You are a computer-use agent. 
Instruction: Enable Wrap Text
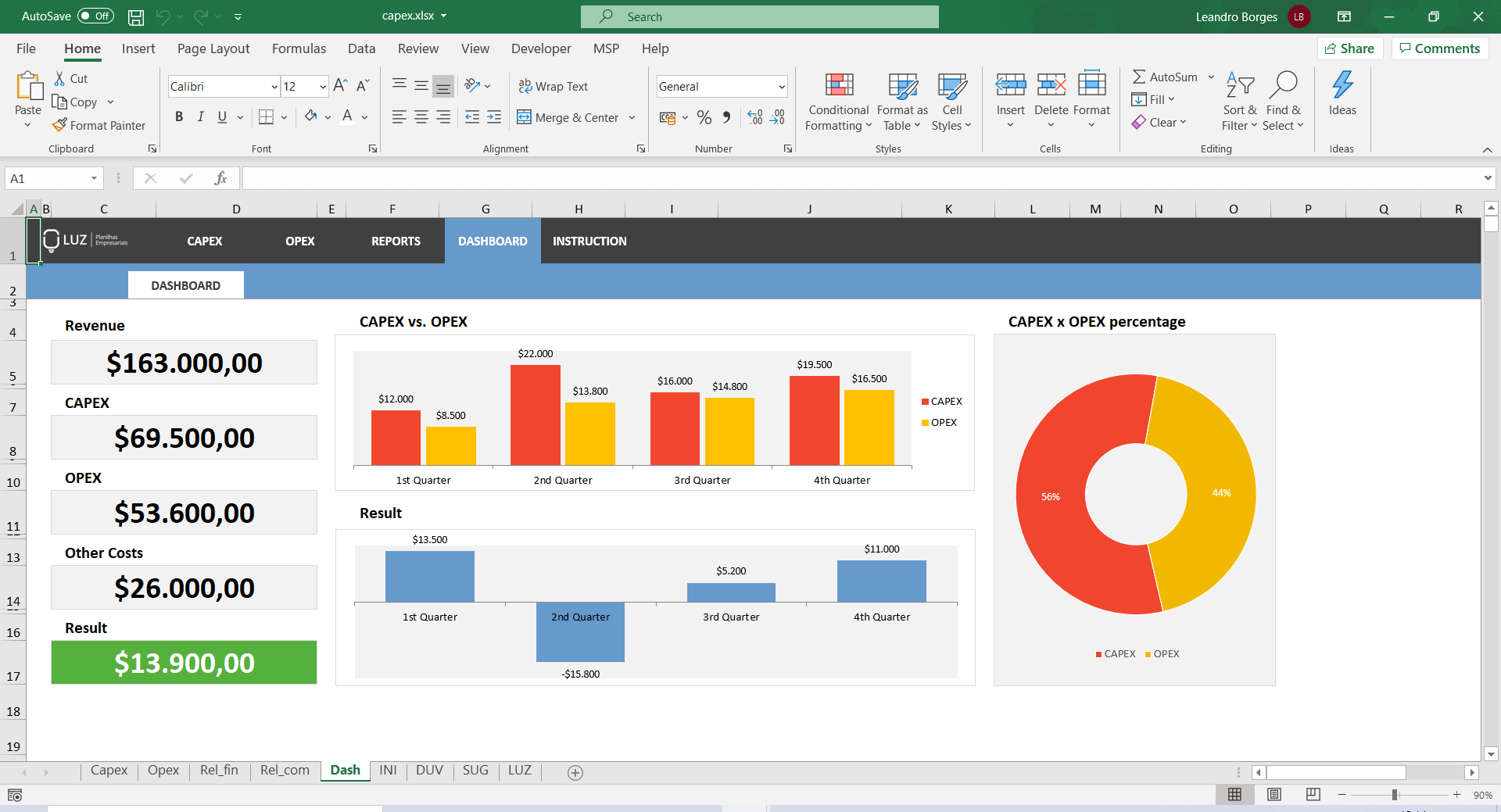point(553,86)
